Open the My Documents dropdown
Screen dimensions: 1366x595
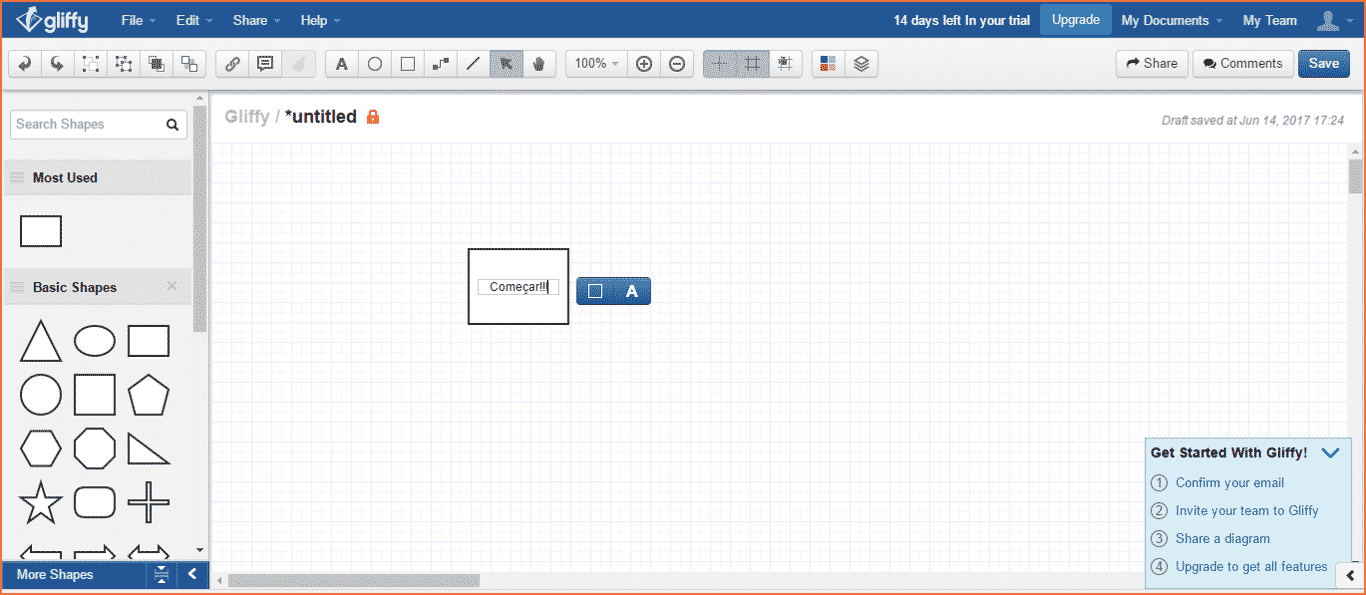pos(1172,20)
